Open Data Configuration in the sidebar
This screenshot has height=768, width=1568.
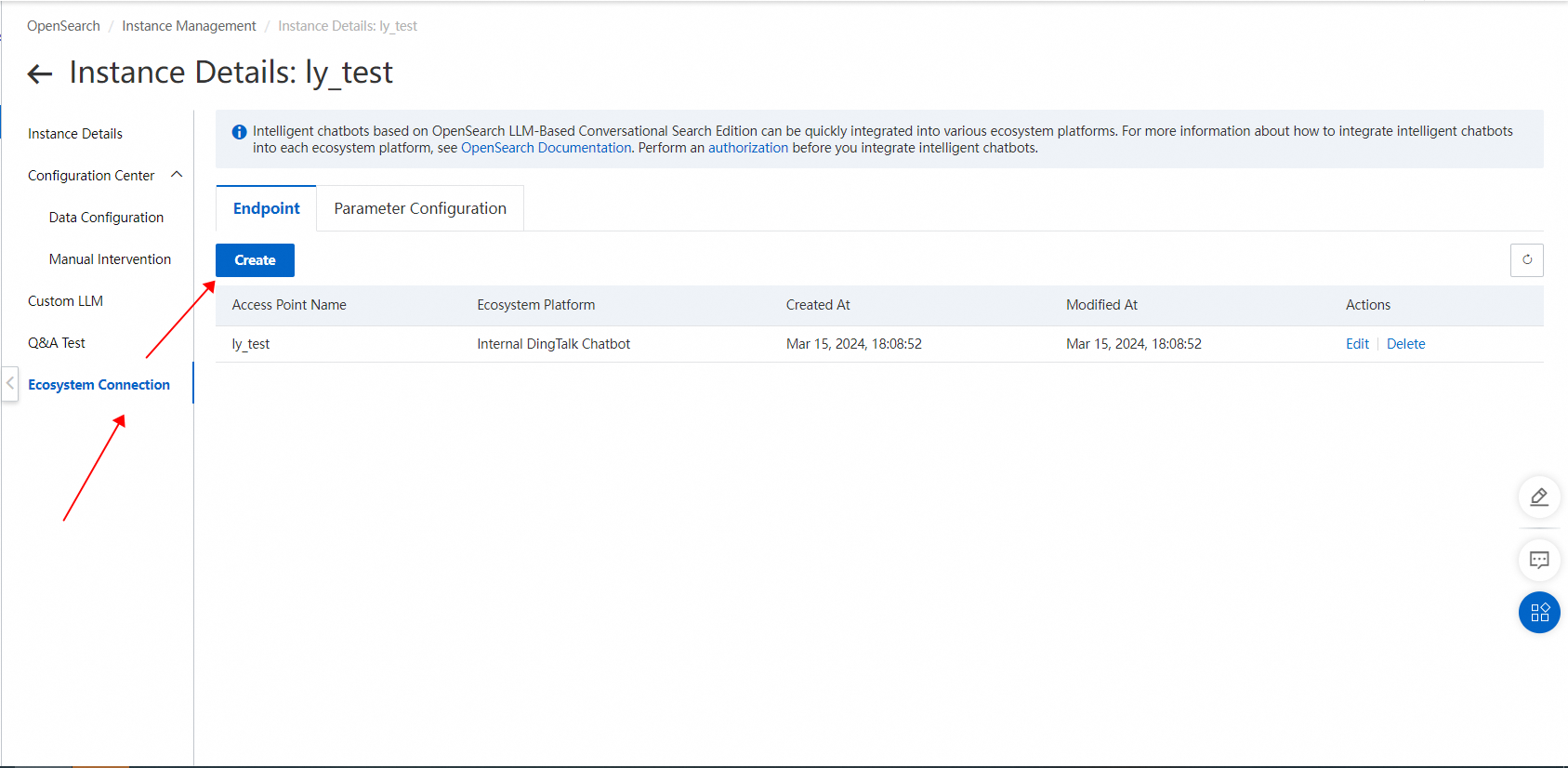click(x=106, y=218)
